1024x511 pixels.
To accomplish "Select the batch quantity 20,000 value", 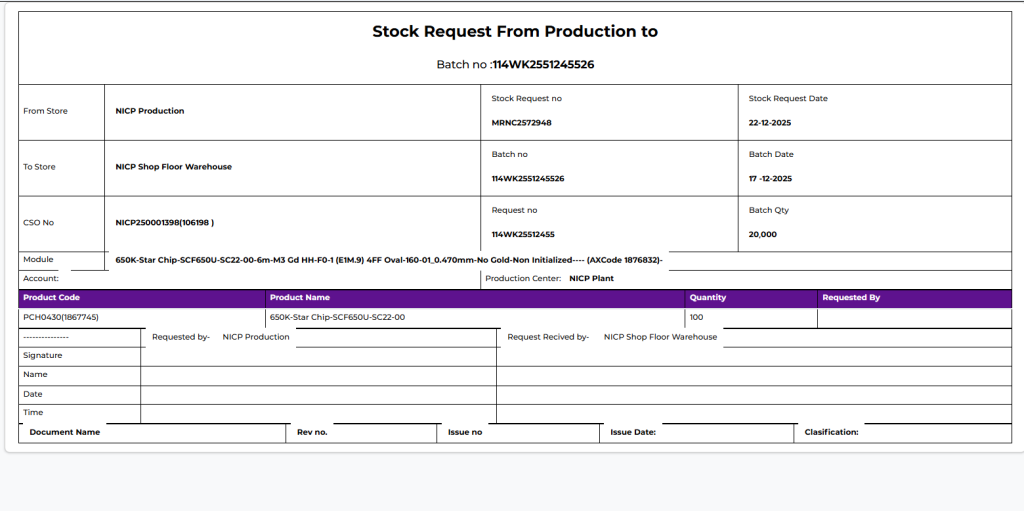I will 762,234.
